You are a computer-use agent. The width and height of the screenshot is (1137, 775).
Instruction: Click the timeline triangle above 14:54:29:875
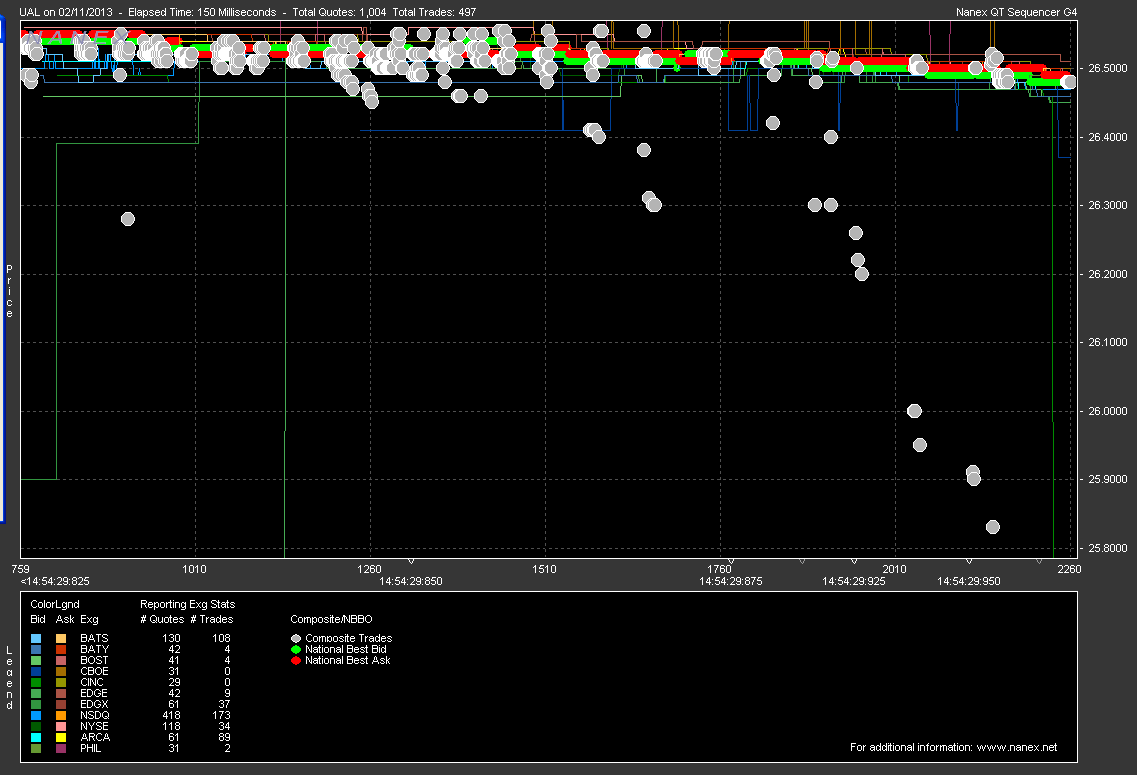[731, 562]
